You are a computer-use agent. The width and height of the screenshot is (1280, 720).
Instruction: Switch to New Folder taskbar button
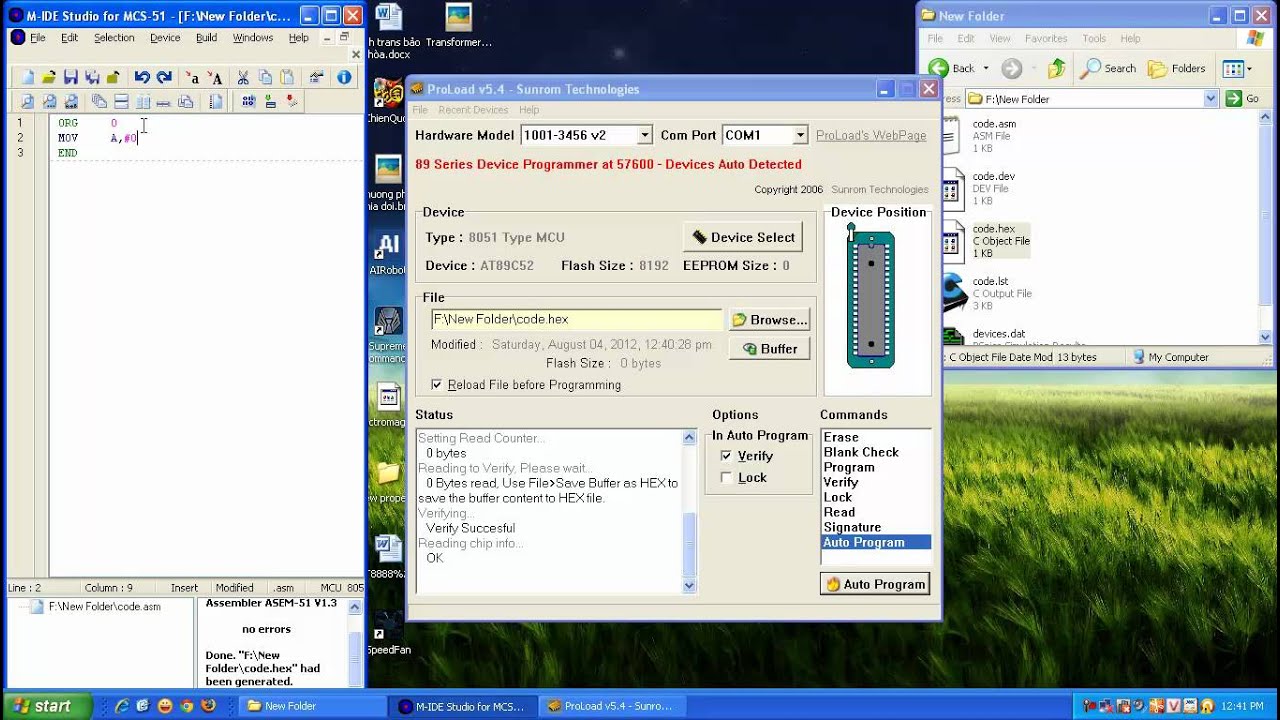pos(311,706)
